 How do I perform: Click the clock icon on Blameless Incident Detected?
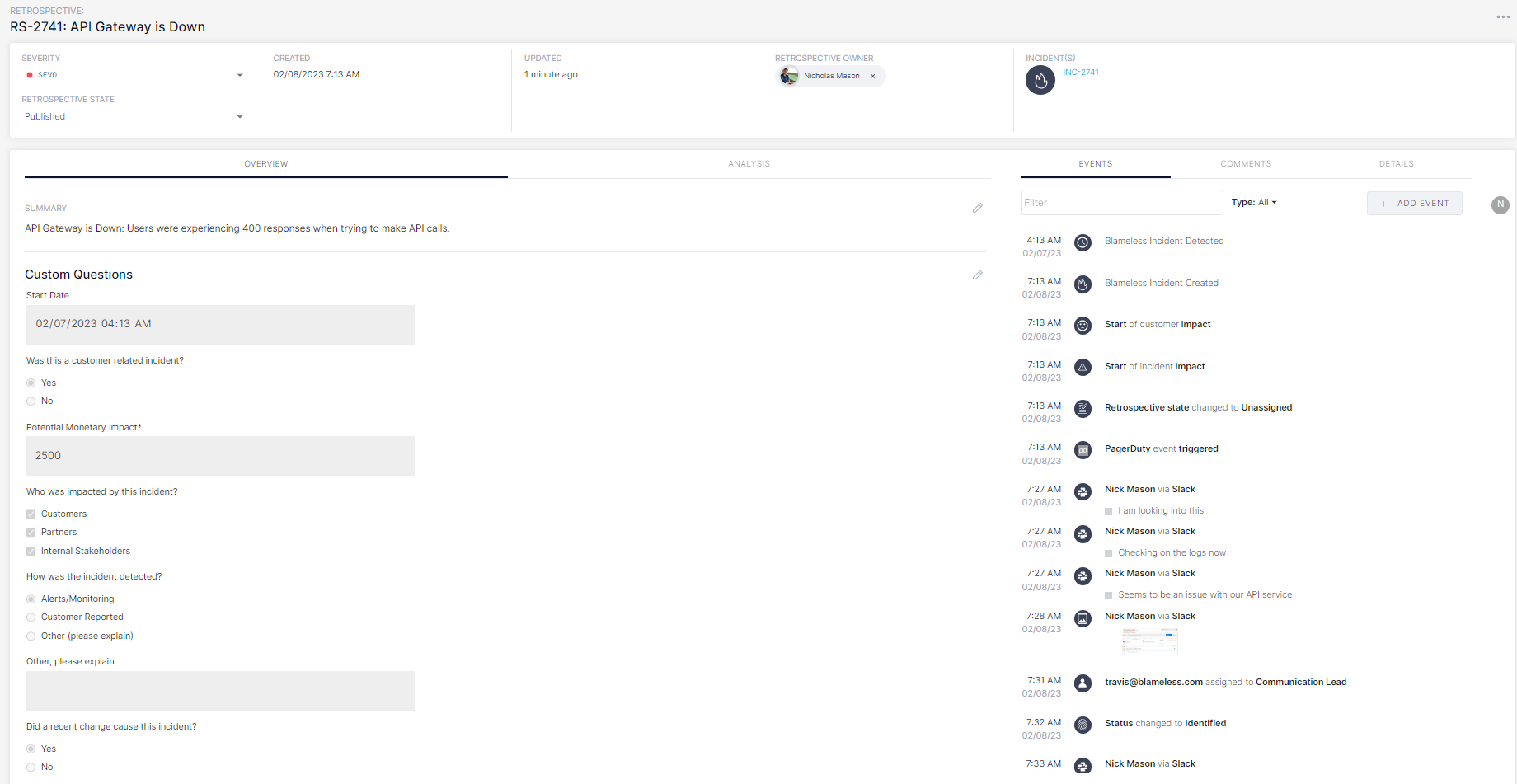(1083, 242)
